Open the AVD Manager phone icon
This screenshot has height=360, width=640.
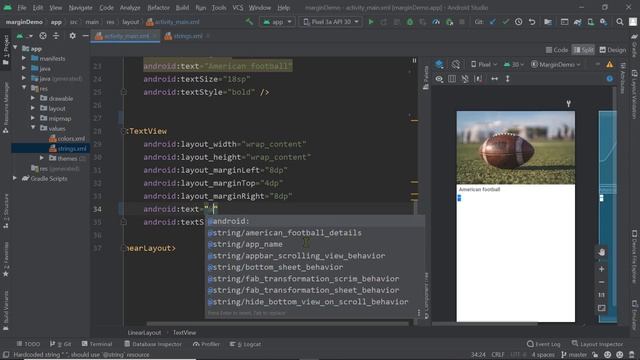[590, 22]
